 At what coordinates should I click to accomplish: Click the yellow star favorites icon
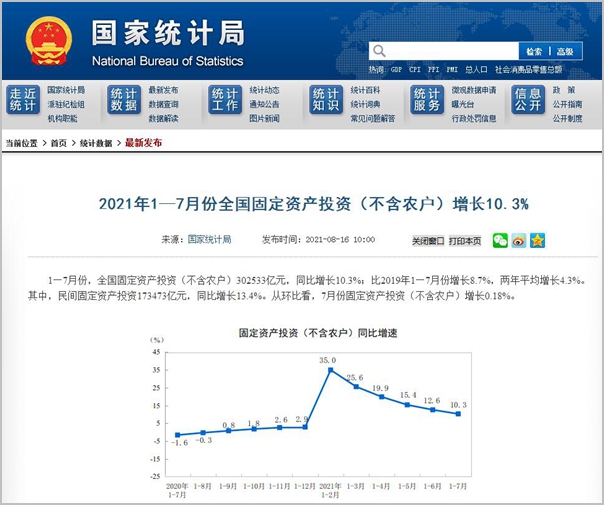(x=537, y=240)
